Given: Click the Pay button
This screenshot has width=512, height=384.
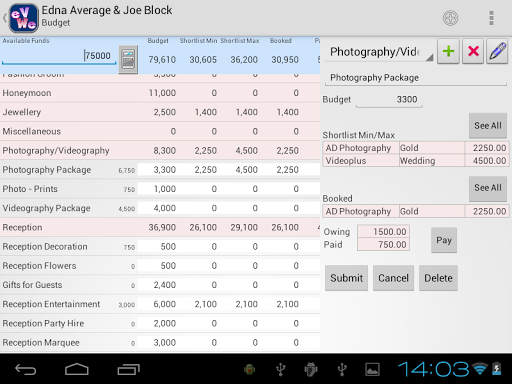Looking at the screenshot, I should [x=444, y=240].
